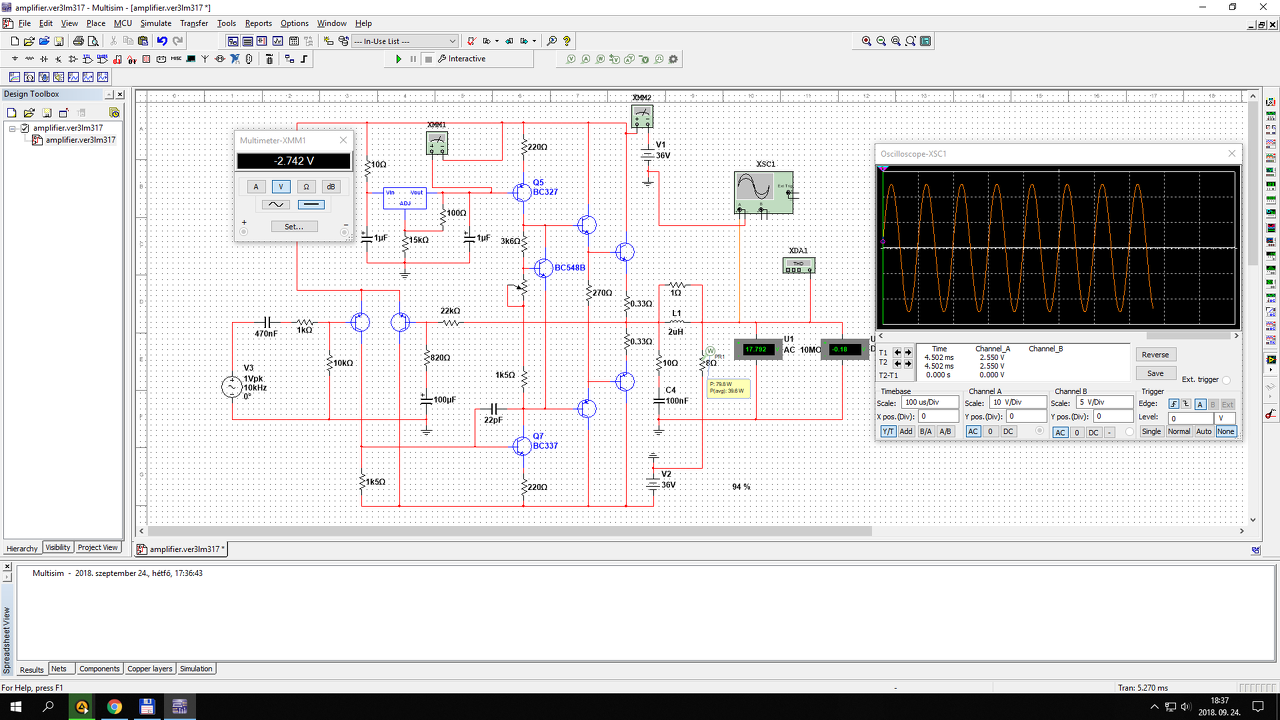
Task: Click the XSC1 oscilloscope instrument on schematic
Action: (764, 191)
